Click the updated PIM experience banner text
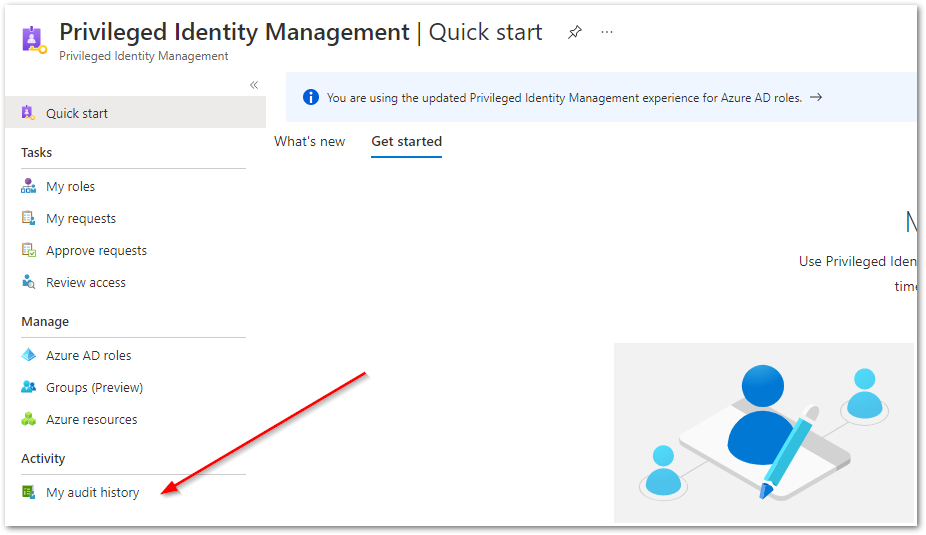Image resolution: width=926 pixels, height=535 pixels. pyautogui.click(x=565, y=98)
